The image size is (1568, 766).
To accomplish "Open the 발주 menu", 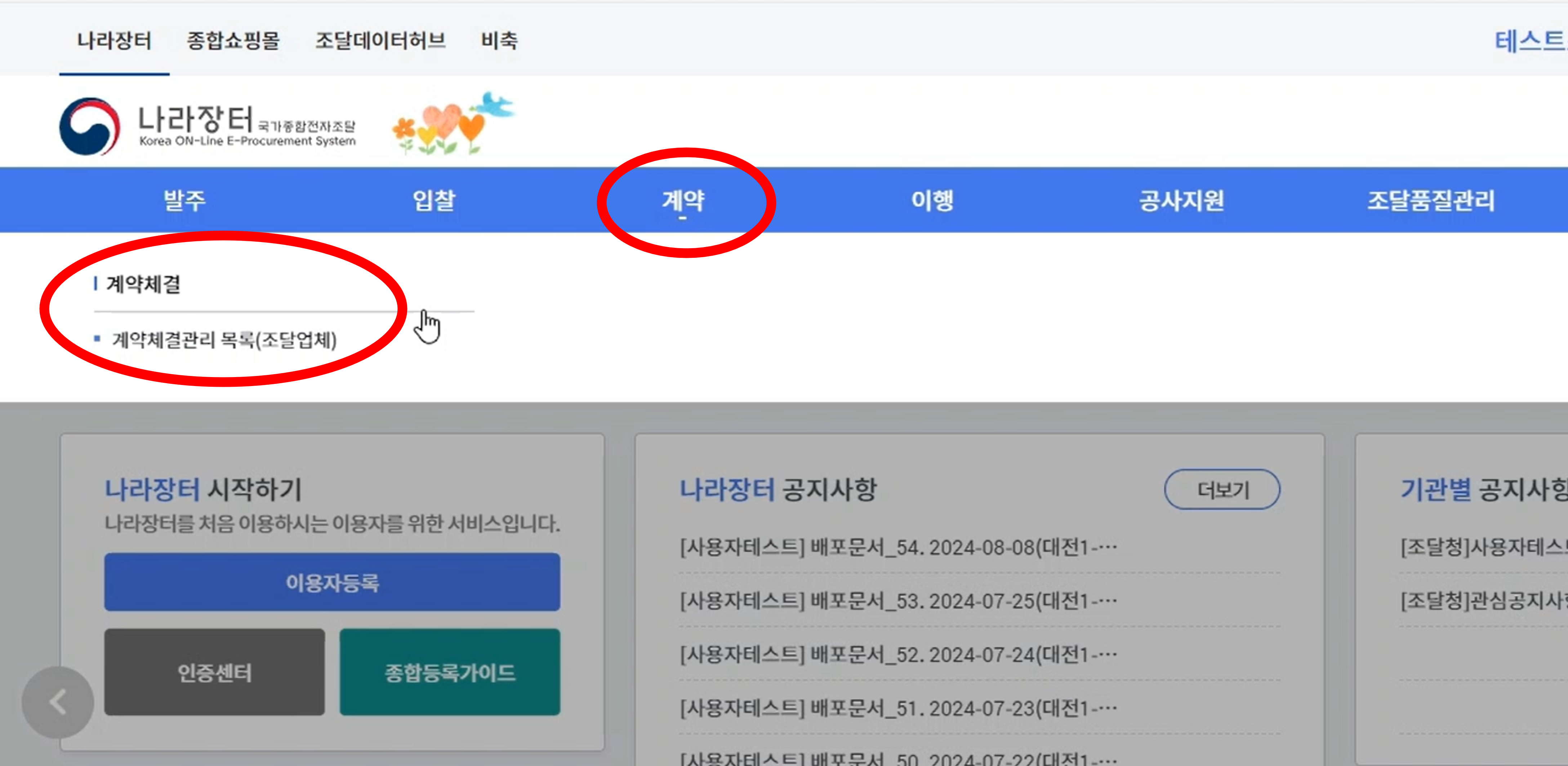I will pyautogui.click(x=184, y=200).
